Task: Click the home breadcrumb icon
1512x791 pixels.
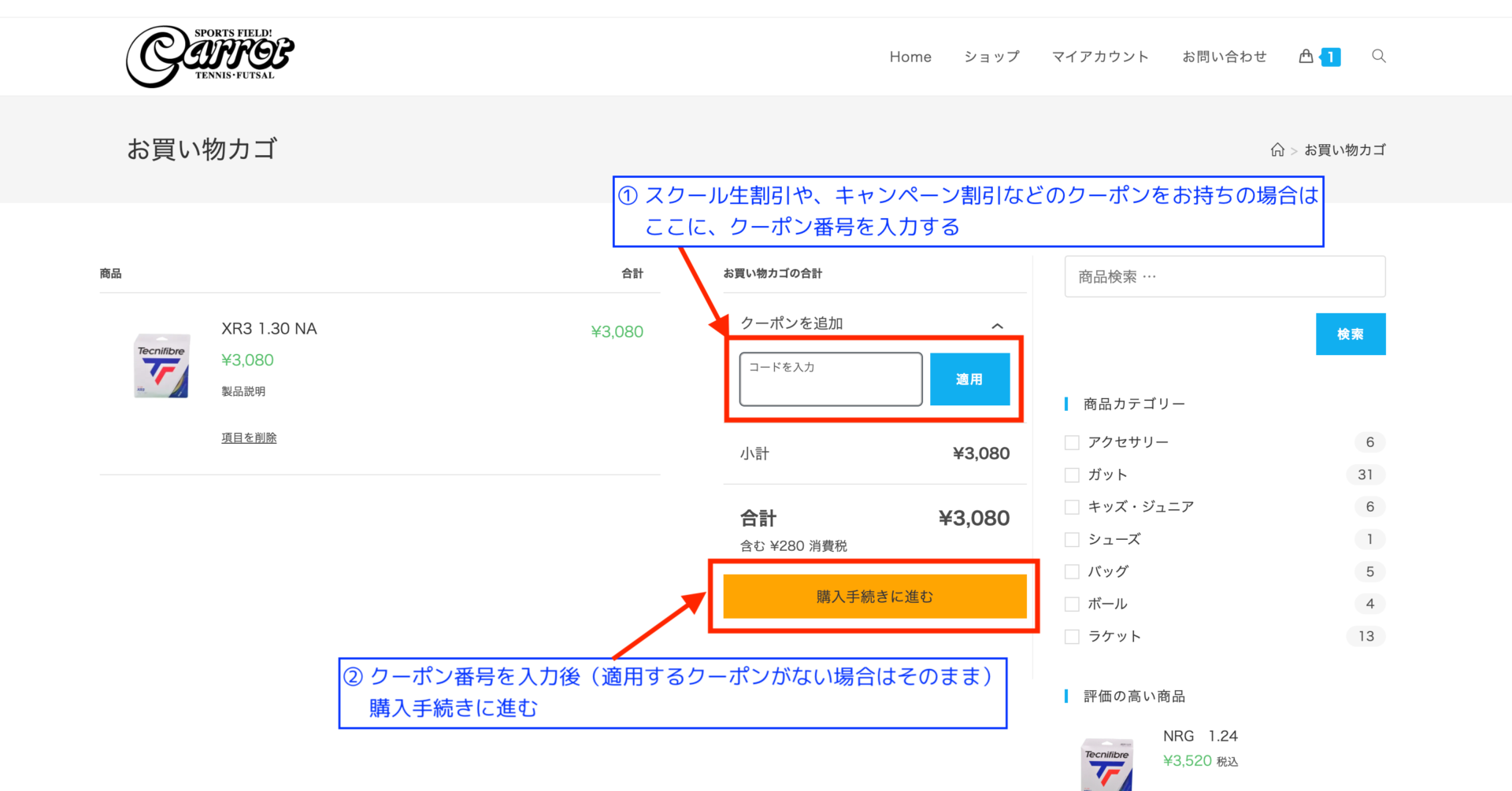Action: point(1277,150)
